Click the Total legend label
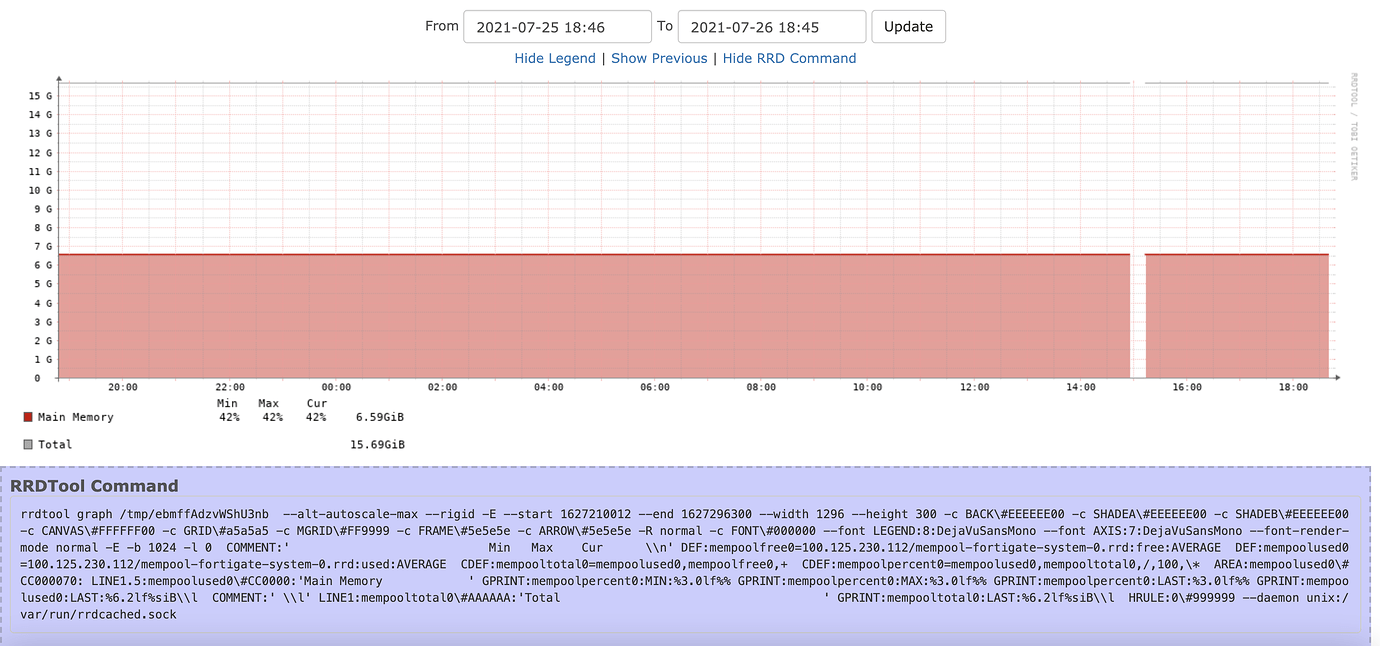Image resolution: width=1380 pixels, height=646 pixels. [x=55, y=444]
